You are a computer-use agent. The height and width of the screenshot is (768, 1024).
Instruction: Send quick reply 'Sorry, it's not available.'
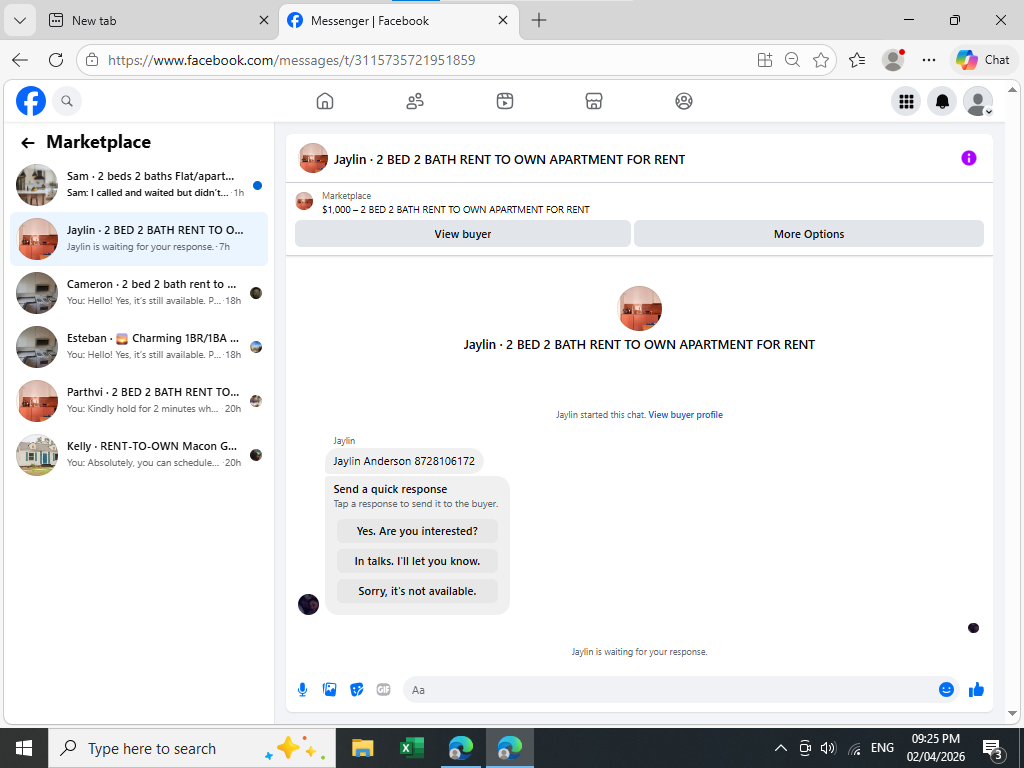point(417,591)
